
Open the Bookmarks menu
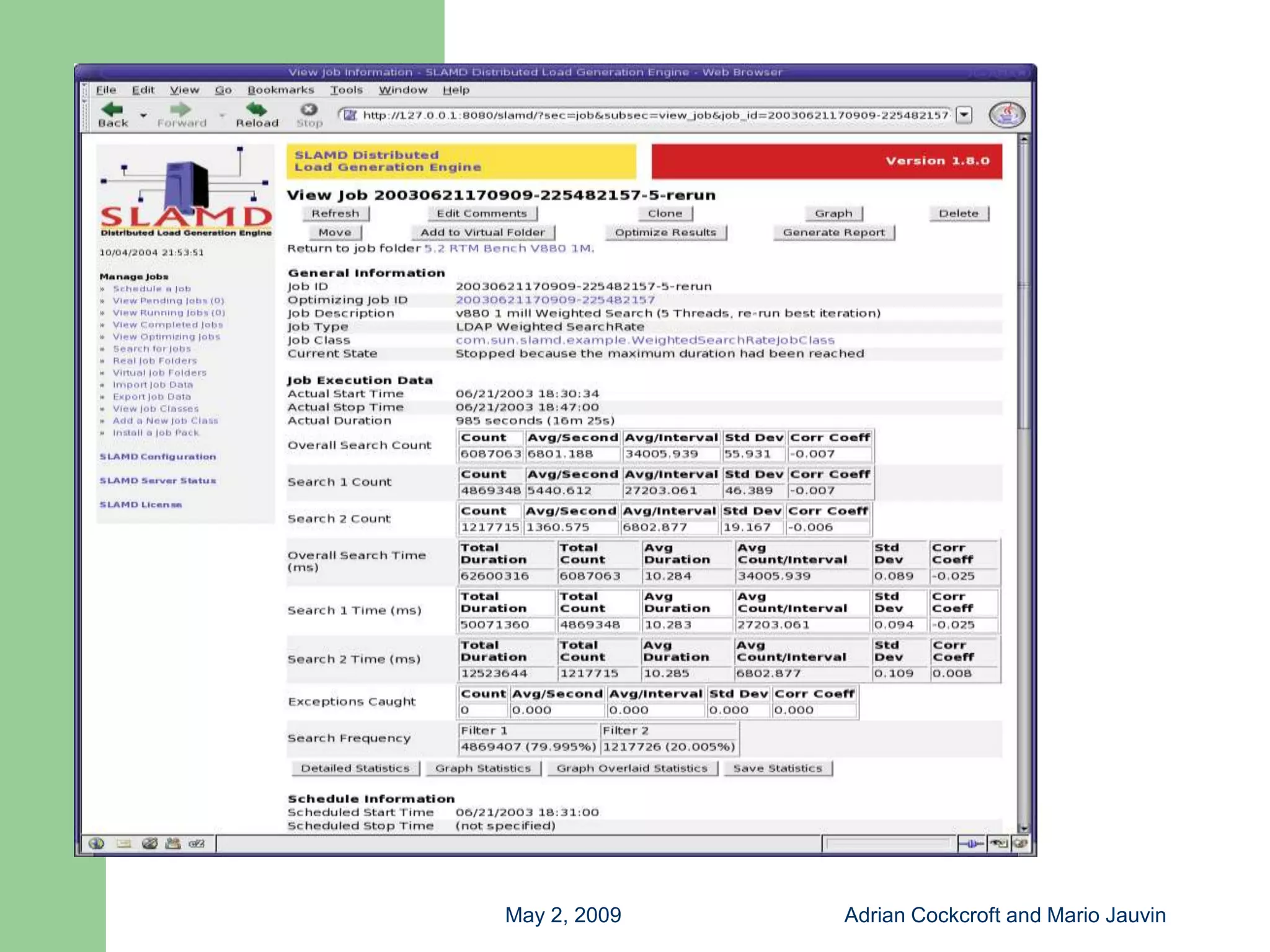coord(280,90)
